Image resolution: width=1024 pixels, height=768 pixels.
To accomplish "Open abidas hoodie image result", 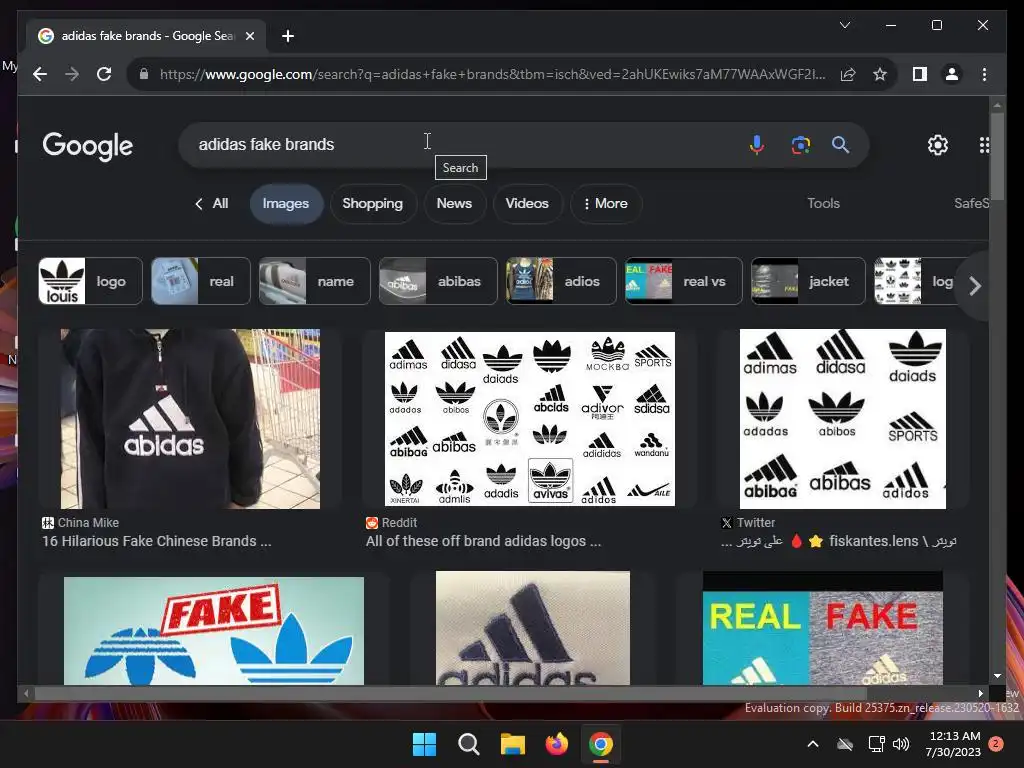I will tap(190, 419).
